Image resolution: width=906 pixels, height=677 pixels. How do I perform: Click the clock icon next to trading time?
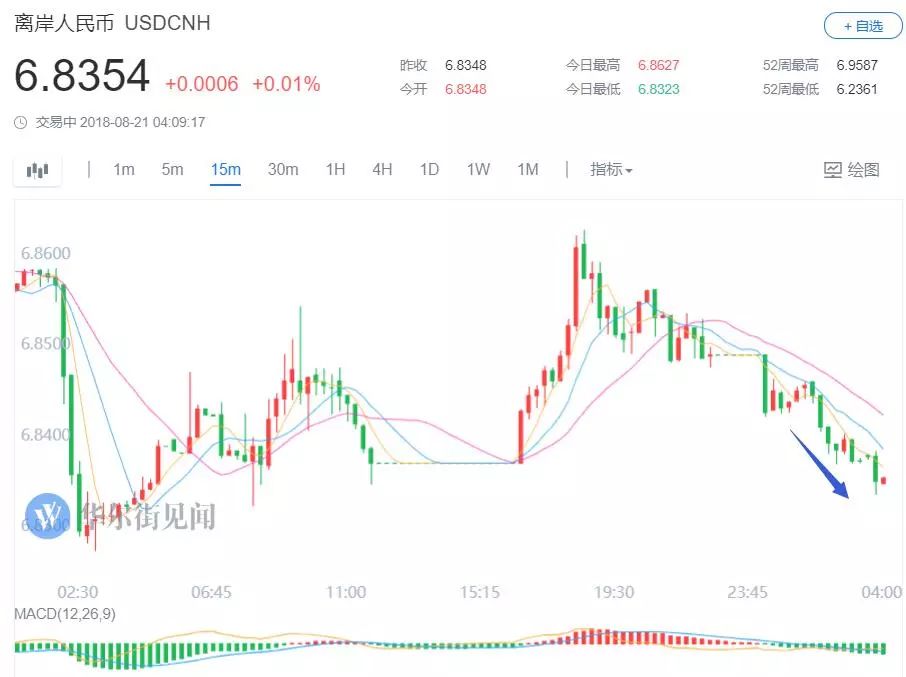21,122
